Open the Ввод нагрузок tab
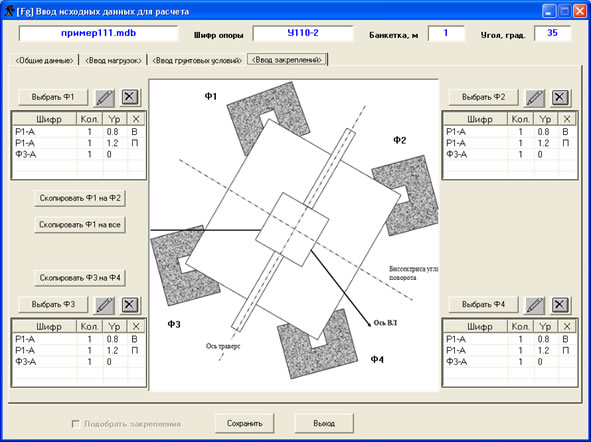 coord(113,60)
